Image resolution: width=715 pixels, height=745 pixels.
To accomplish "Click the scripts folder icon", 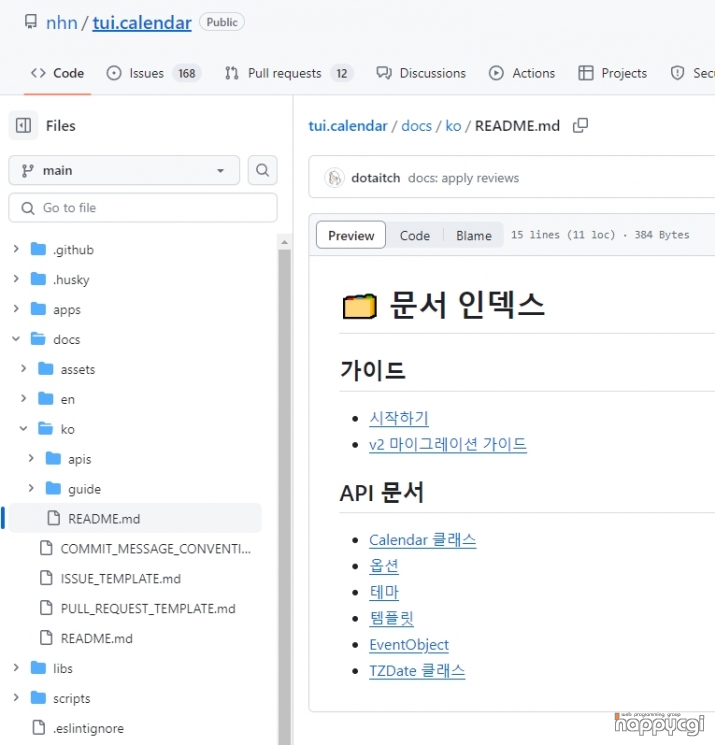I will pos(38,698).
